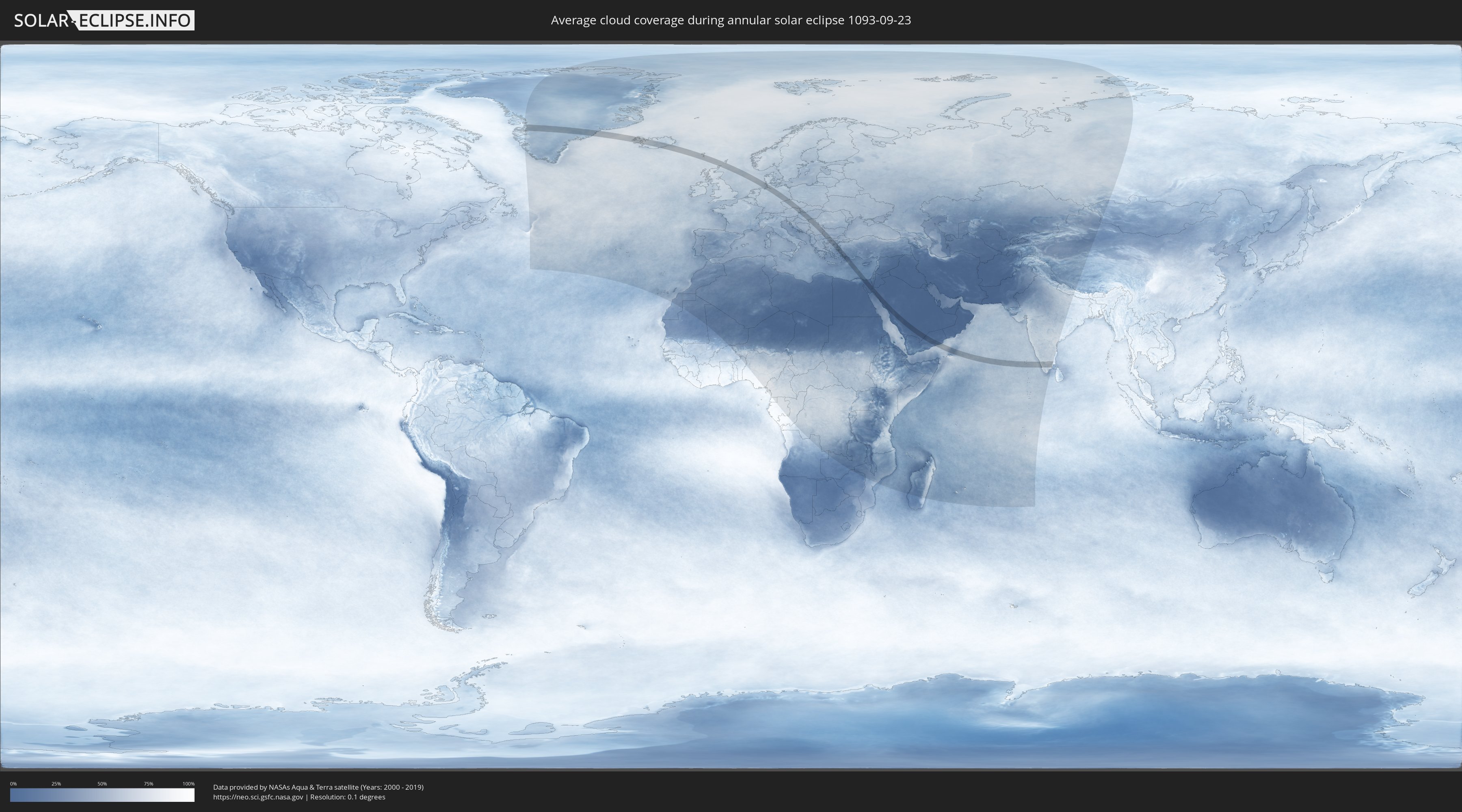Click 'Data provided by NASAs Aqua & Terra satellite' text
This screenshot has height=812, width=1462.
click(x=286, y=787)
